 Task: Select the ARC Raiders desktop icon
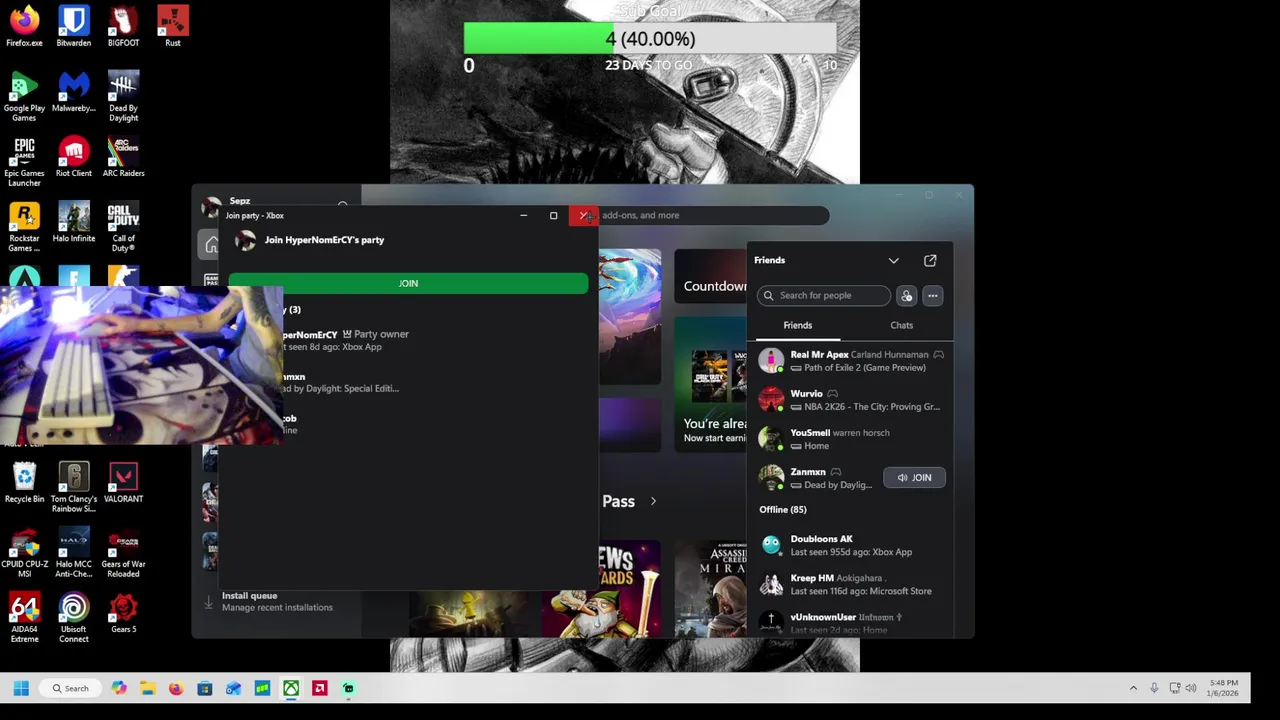click(x=123, y=157)
